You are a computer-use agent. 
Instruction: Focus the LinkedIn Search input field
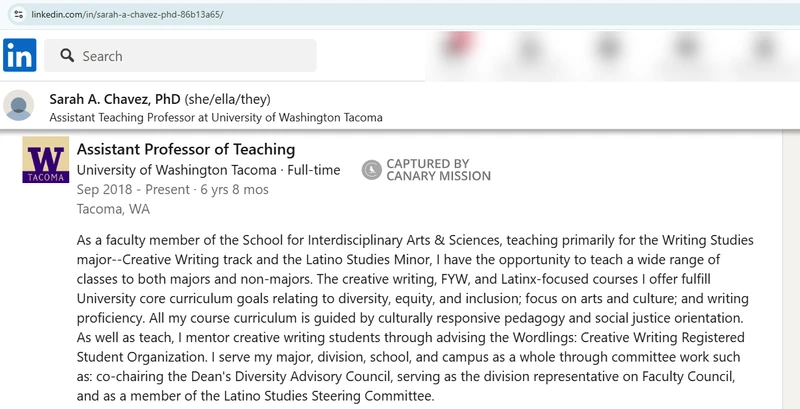tap(190, 56)
